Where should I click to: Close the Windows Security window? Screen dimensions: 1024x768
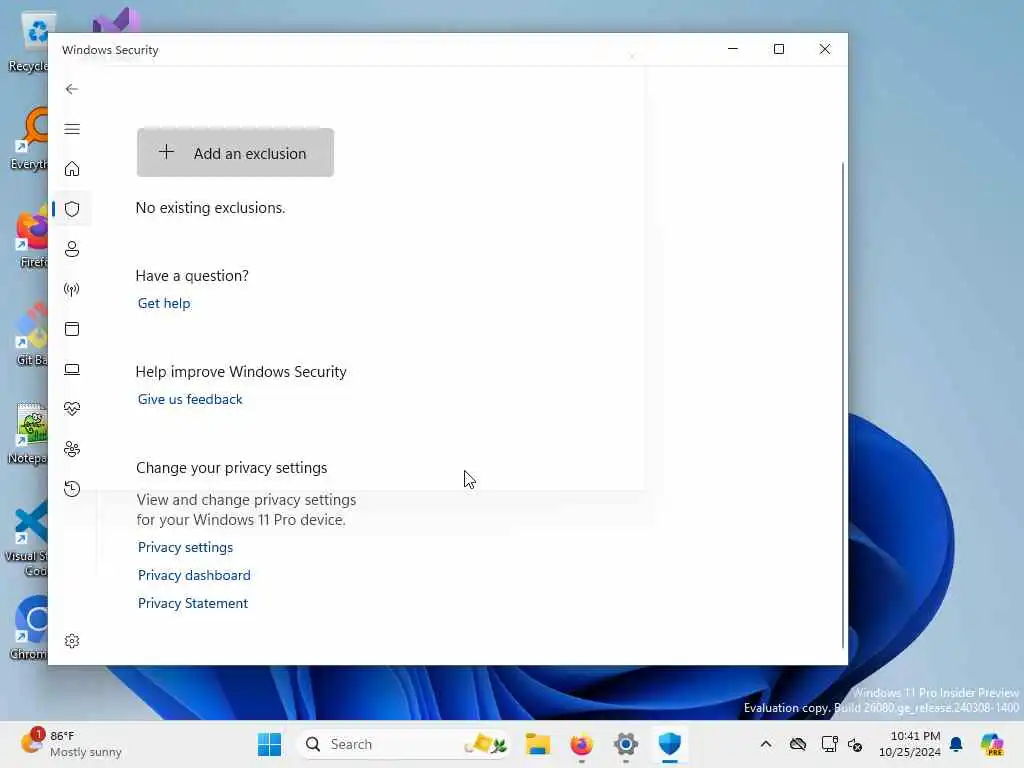(x=825, y=49)
